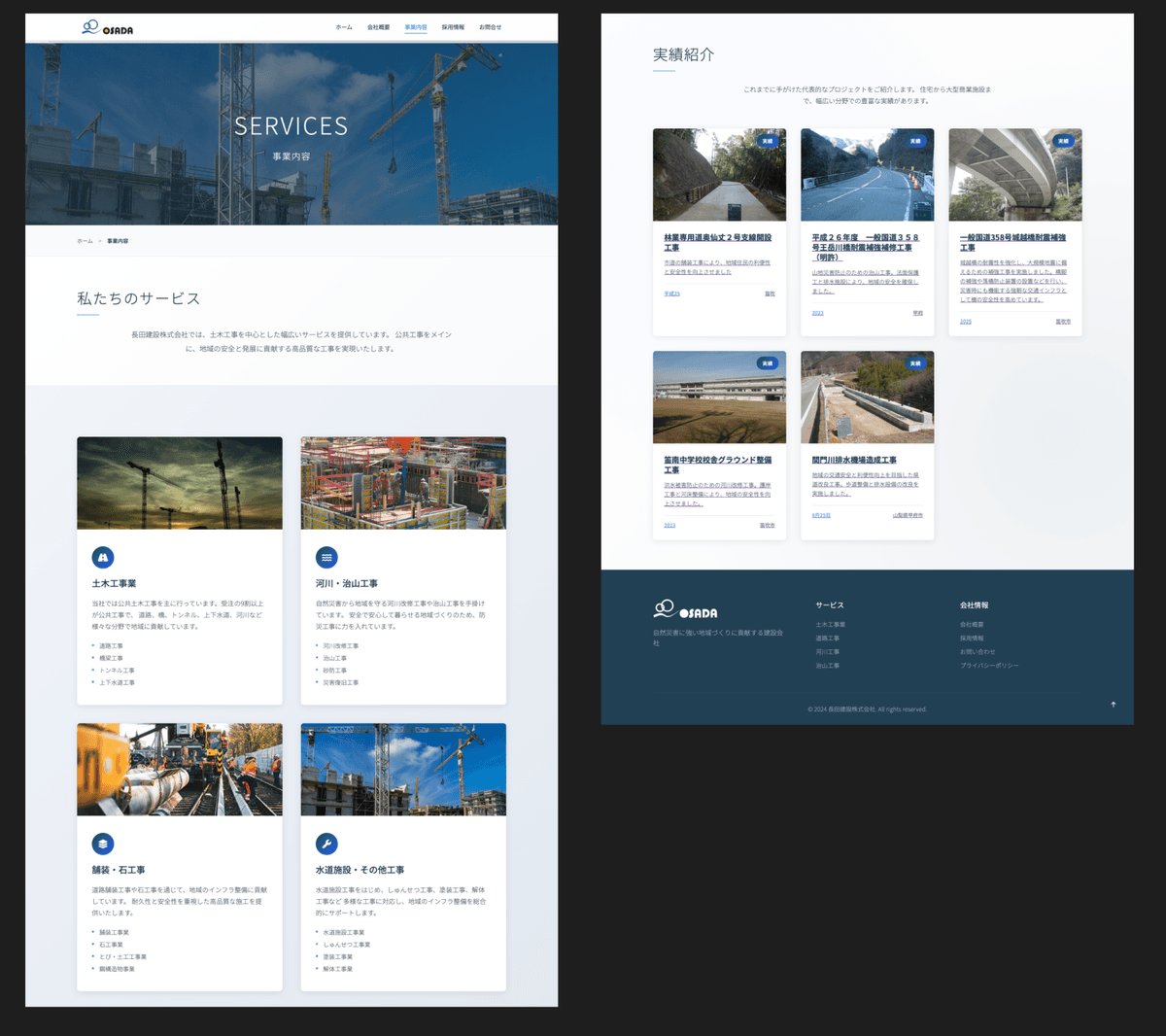The image size is (1166, 1036).
Task: Open the footer 会社概要 link
Action: [x=972, y=625]
